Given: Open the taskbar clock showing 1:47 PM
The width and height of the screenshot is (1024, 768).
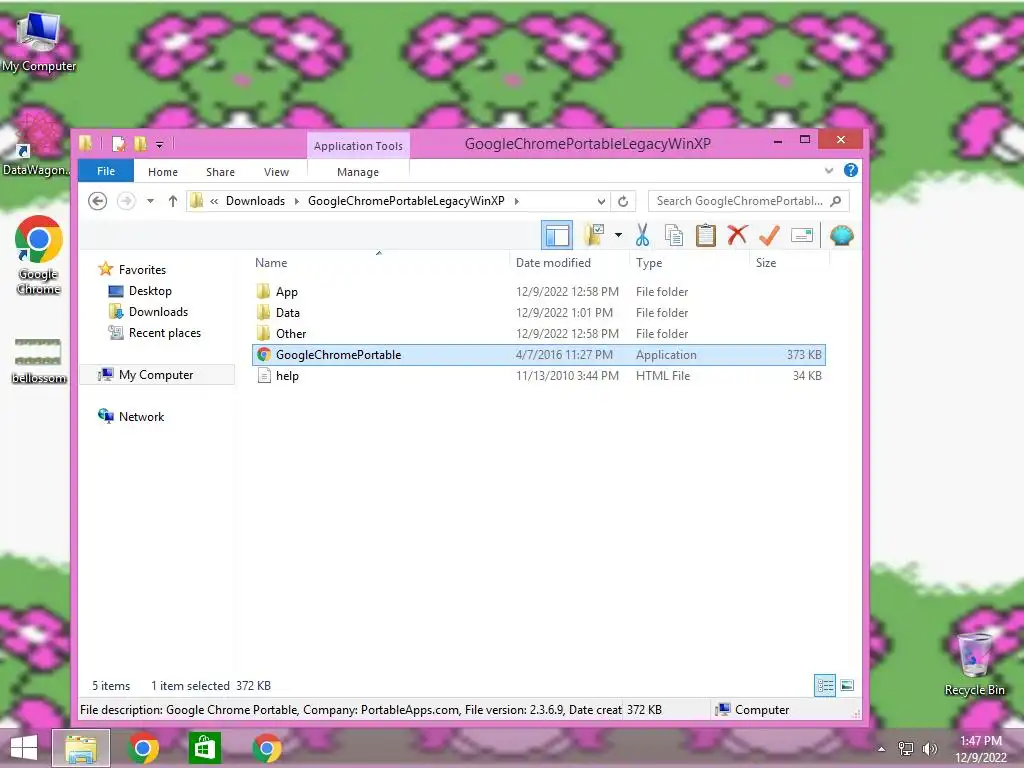Looking at the screenshot, I should point(981,749).
